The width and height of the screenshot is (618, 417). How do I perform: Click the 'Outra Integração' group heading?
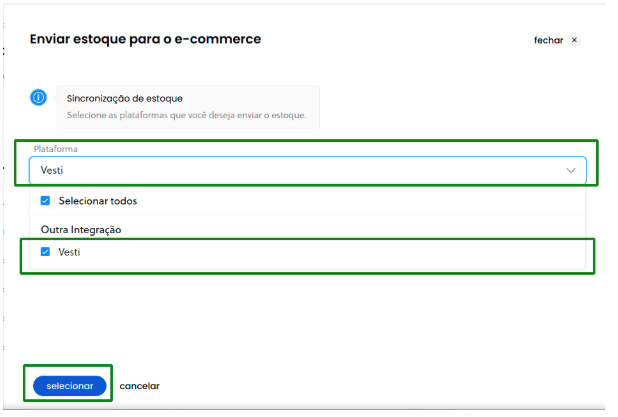click(81, 229)
